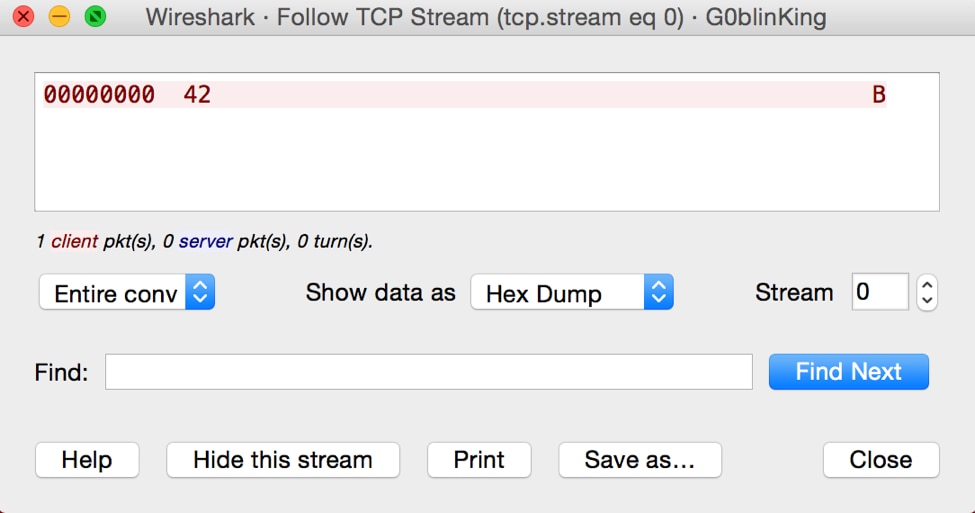The height and width of the screenshot is (513, 975).
Task: Click the green zoom window button
Action: (x=95, y=16)
